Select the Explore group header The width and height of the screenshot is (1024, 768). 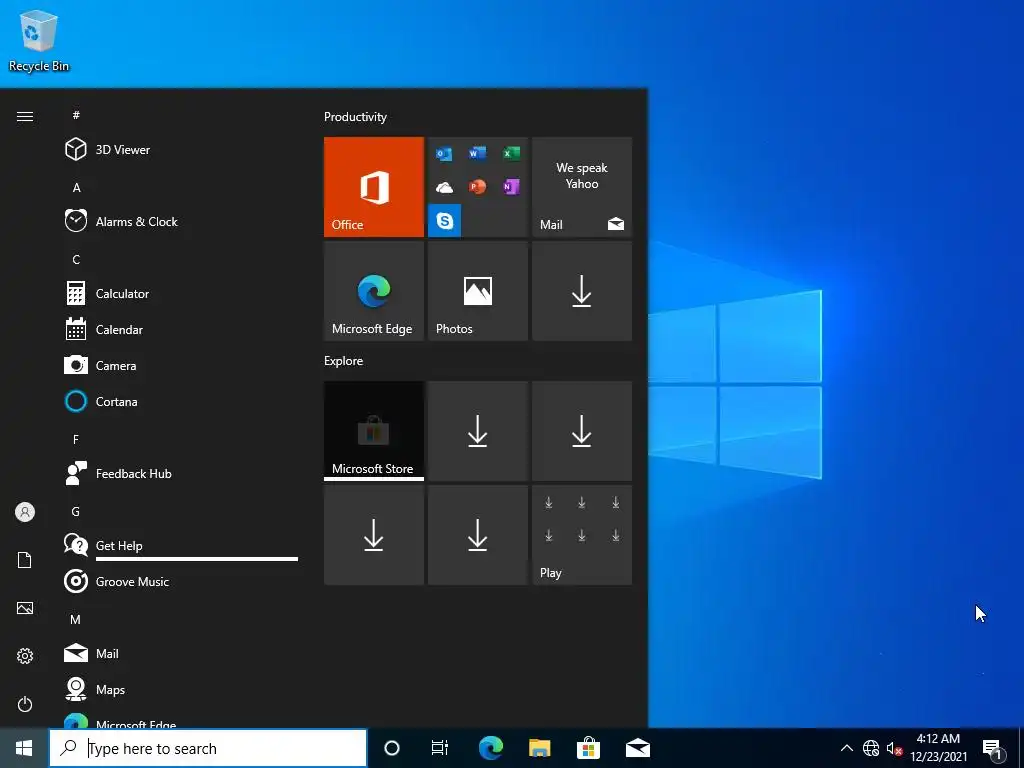click(x=344, y=360)
